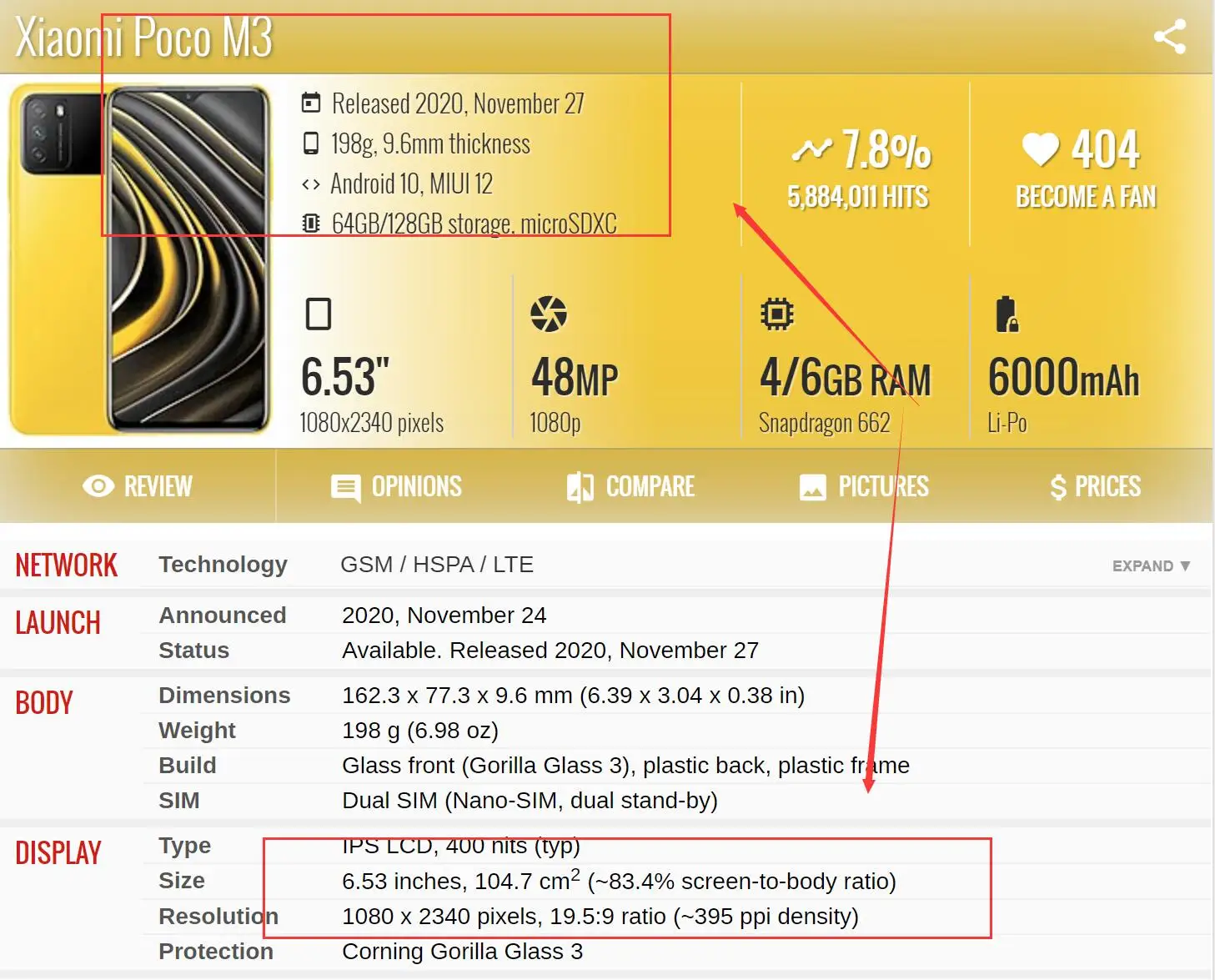Click the Dual SIM (Nano-SIM, dual stand-by) value
Viewport: 1215px width, 980px height.
tap(530, 801)
